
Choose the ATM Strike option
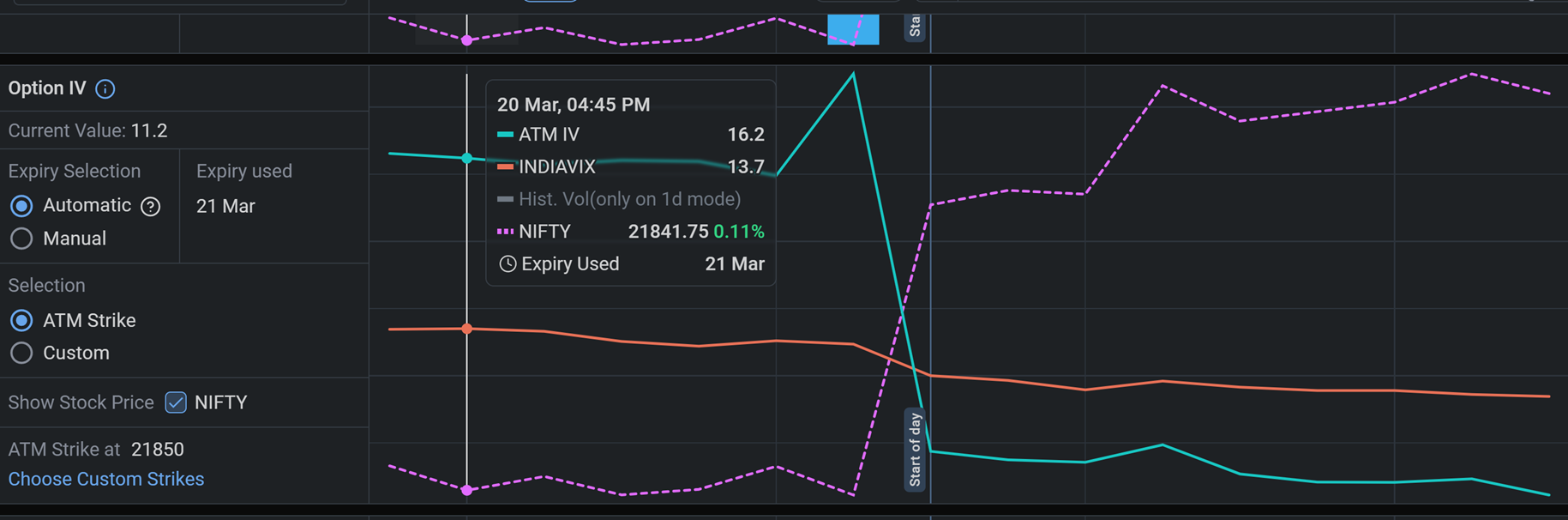click(21, 321)
